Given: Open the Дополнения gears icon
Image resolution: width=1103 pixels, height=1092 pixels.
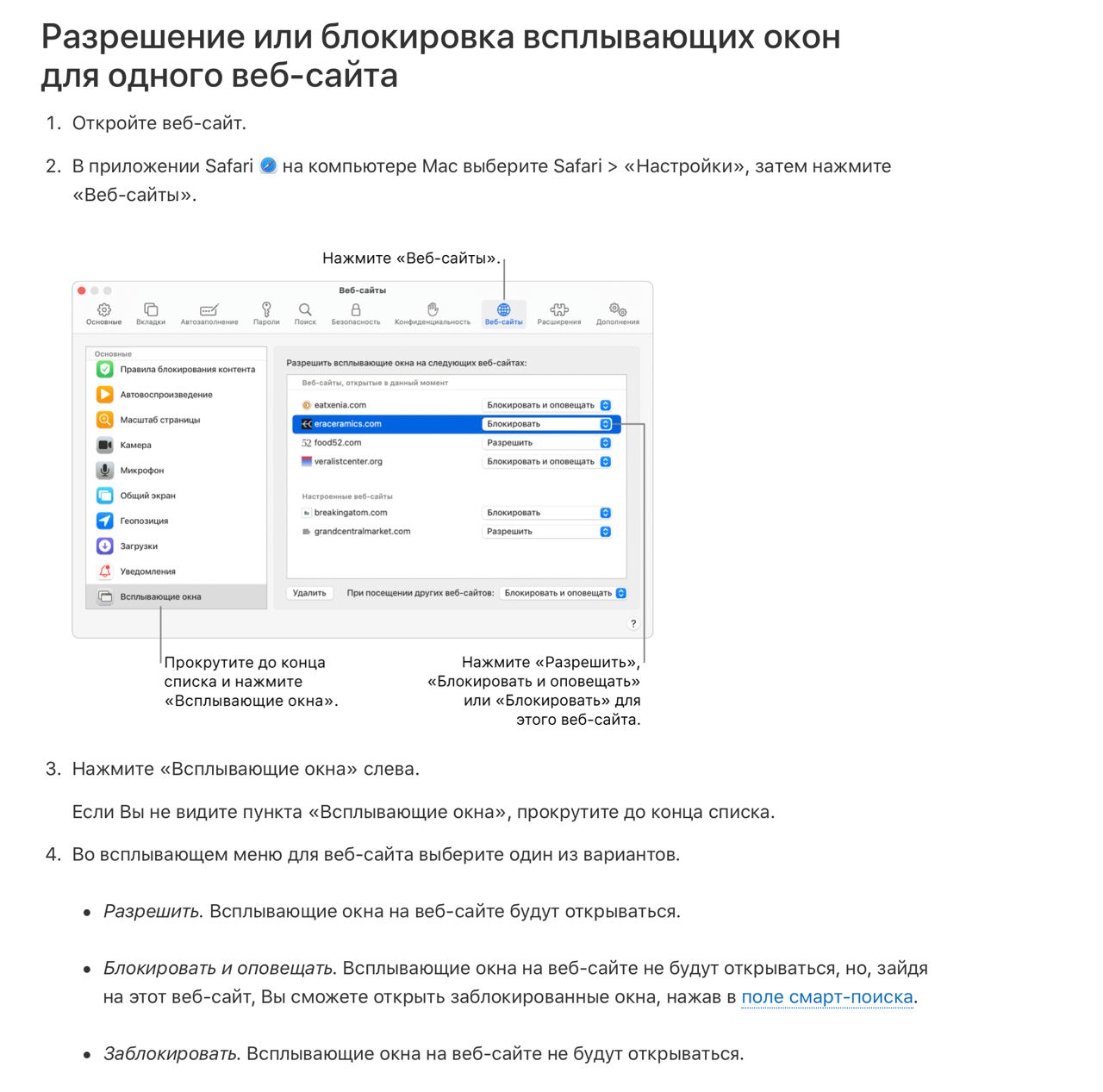Looking at the screenshot, I should point(618,309).
